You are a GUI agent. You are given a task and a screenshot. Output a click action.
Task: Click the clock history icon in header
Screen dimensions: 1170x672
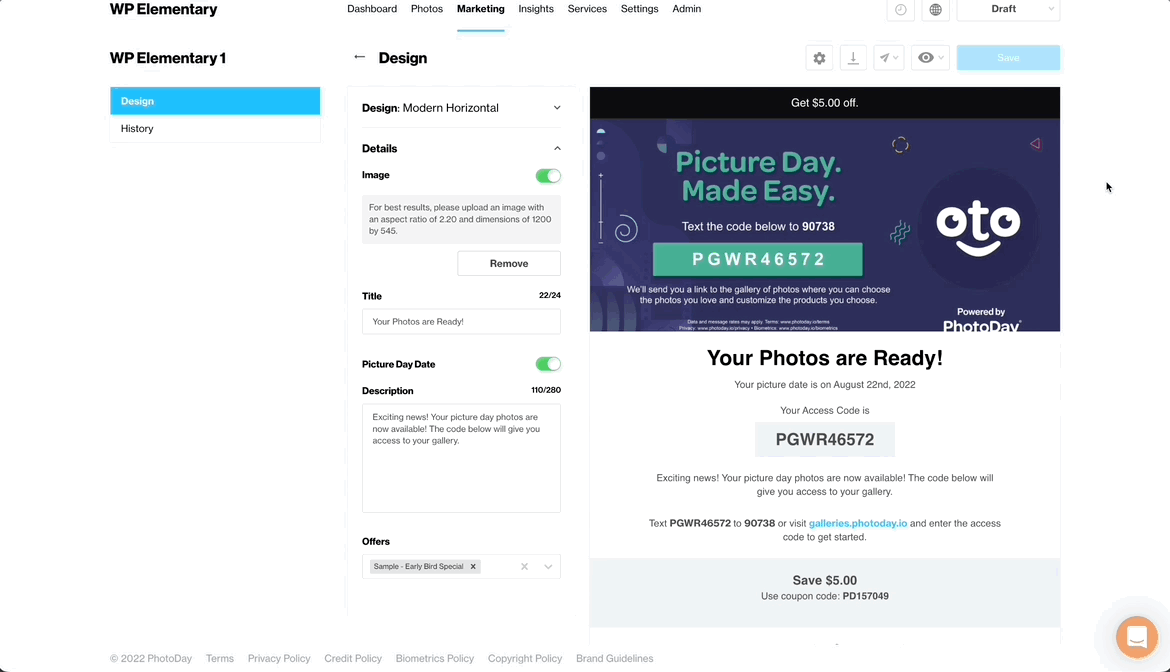[x=901, y=9]
